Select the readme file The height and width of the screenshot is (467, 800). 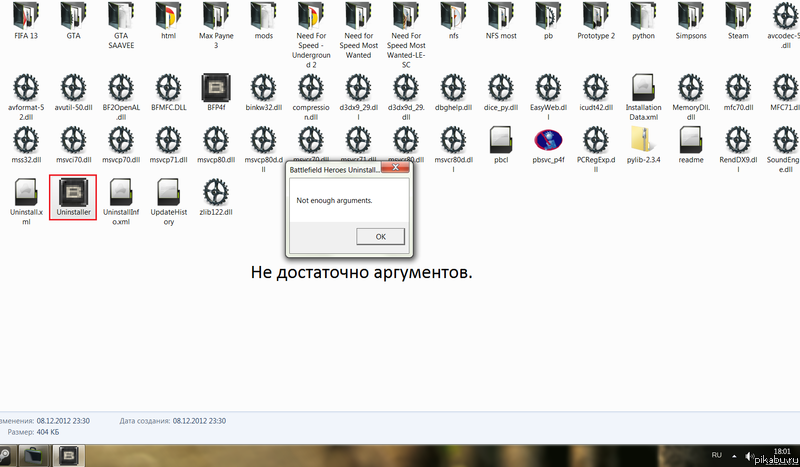691,145
